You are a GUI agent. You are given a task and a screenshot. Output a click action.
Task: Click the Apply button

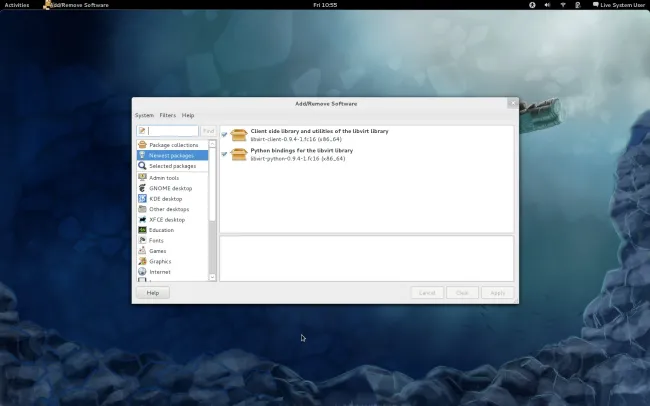tap(497, 293)
